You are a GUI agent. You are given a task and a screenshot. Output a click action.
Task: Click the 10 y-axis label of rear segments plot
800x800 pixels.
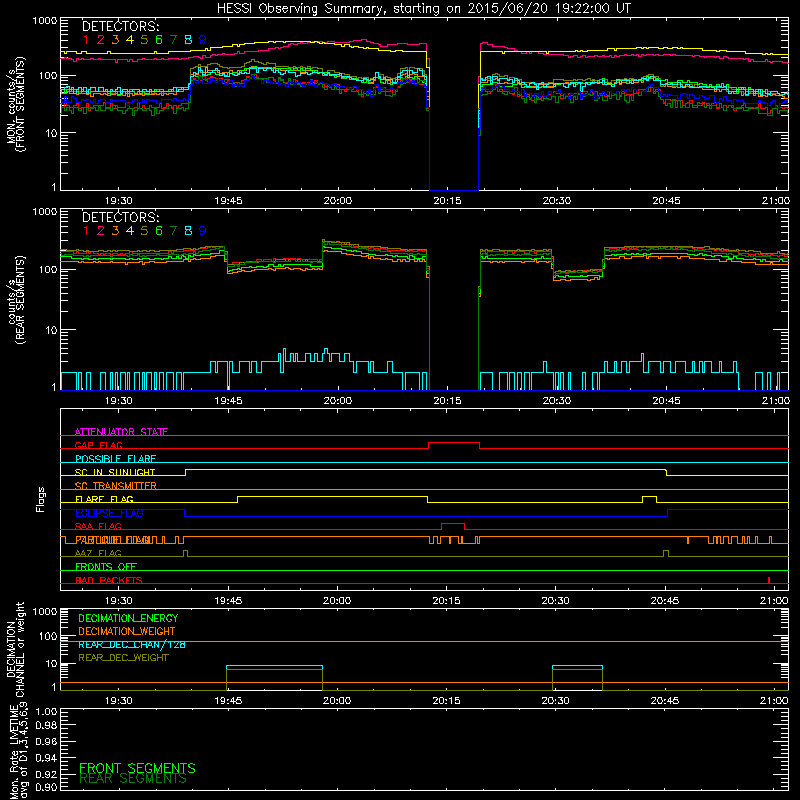point(51,330)
